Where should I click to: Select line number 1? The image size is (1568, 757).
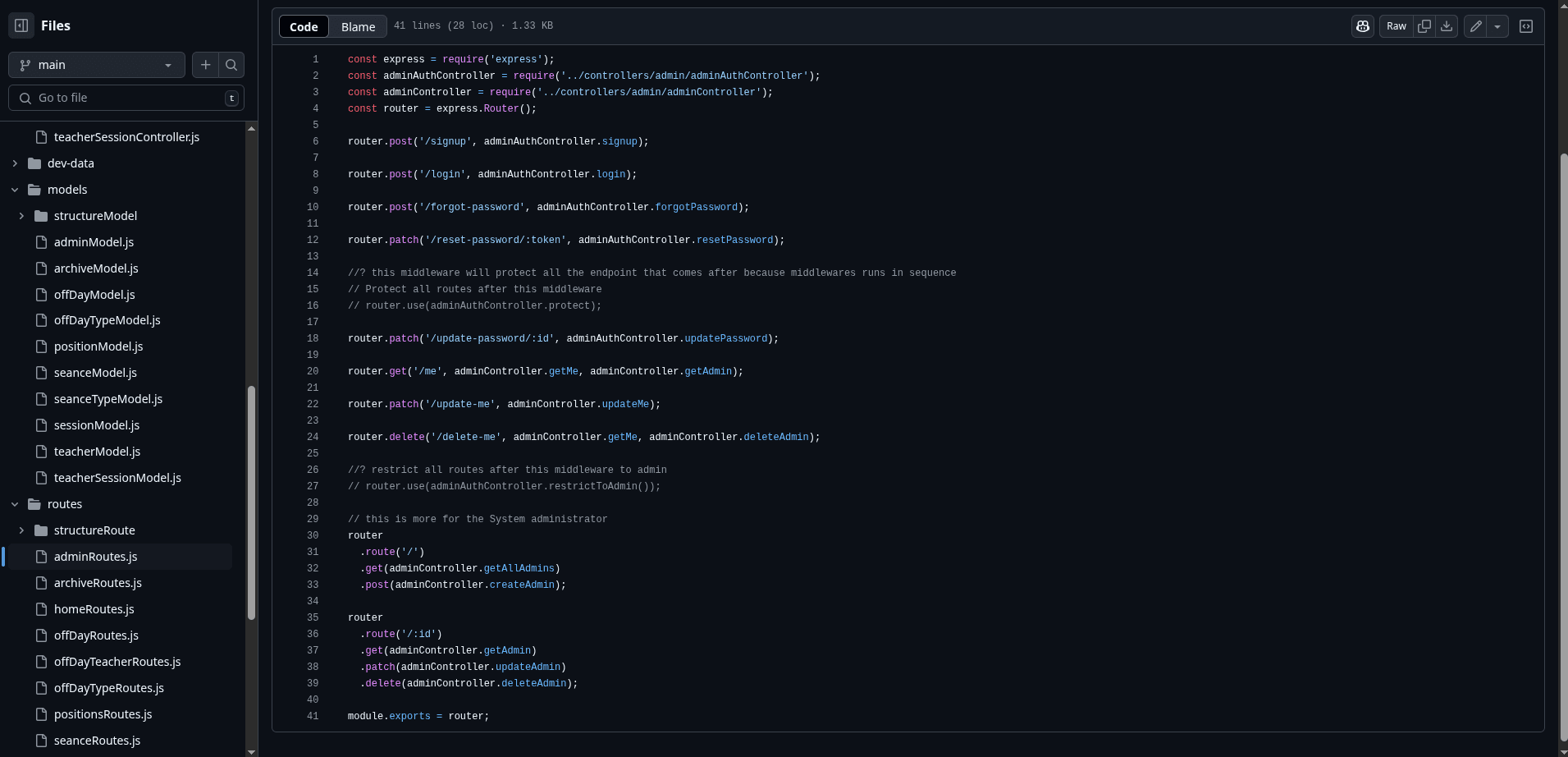coord(315,59)
